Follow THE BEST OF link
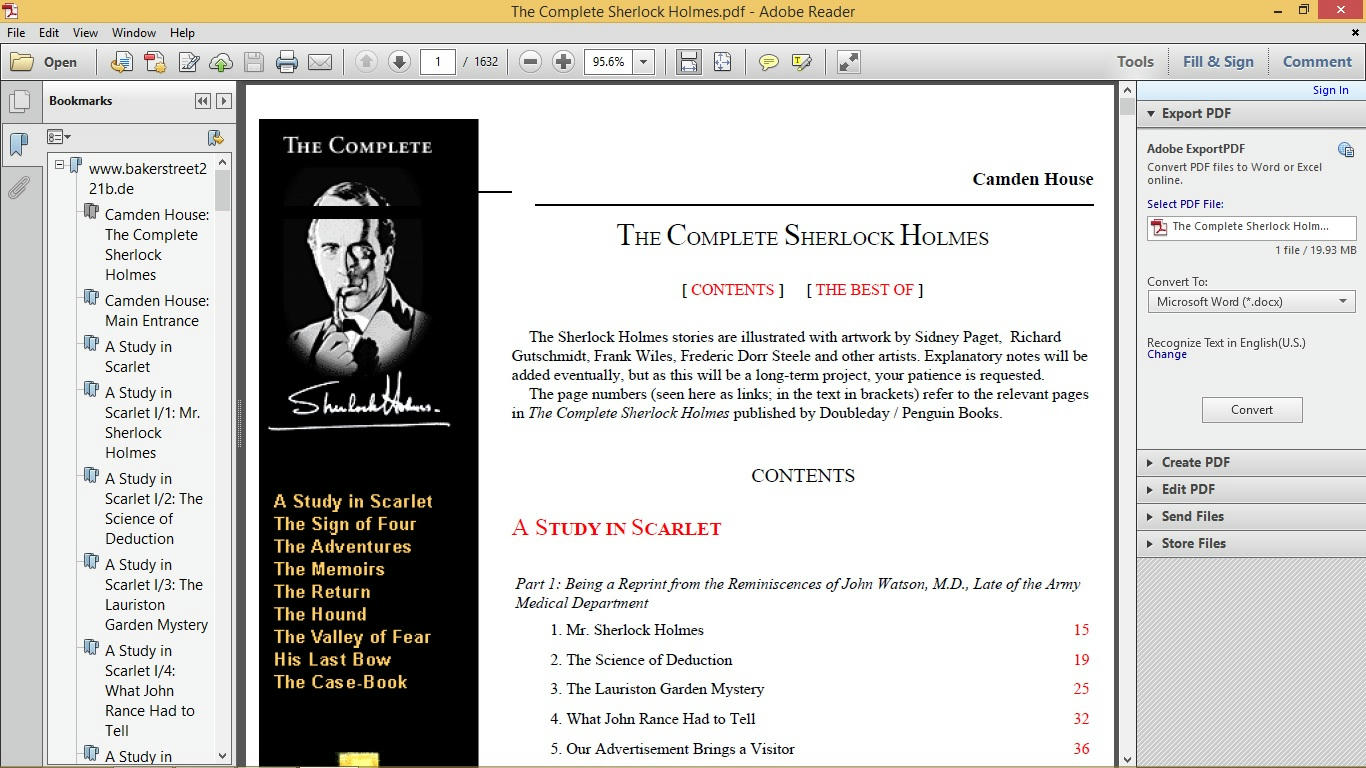This screenshot has height=768, width=1366. [864, 290]
